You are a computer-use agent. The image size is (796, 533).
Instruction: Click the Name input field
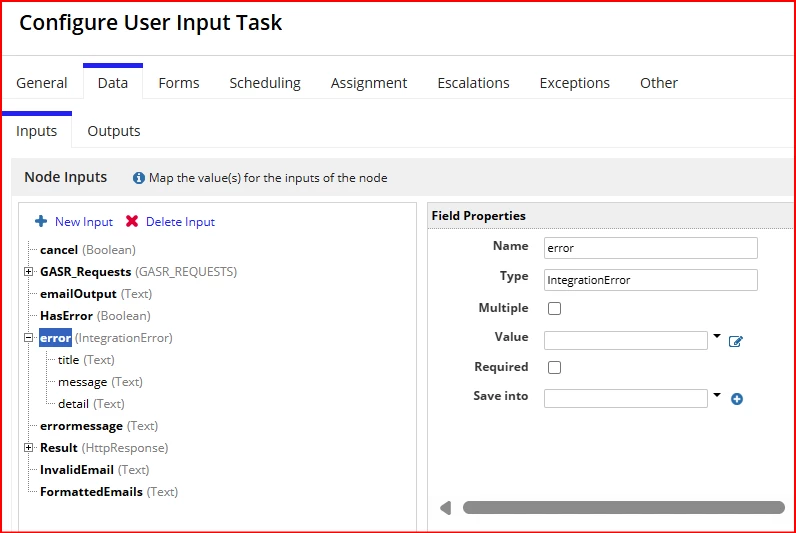click(651, 248)
